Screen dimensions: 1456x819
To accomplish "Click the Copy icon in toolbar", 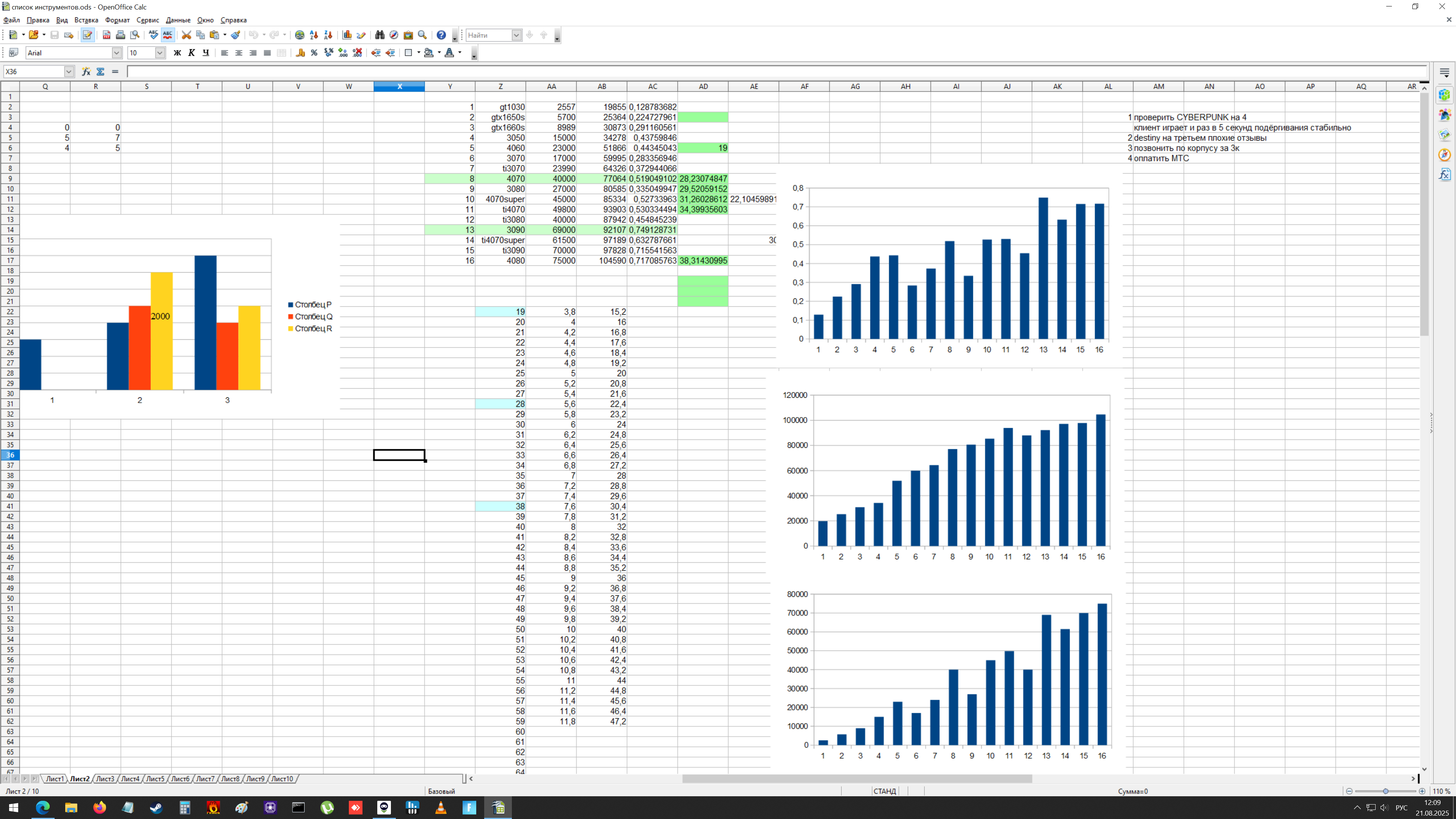I will coord(200,35).
